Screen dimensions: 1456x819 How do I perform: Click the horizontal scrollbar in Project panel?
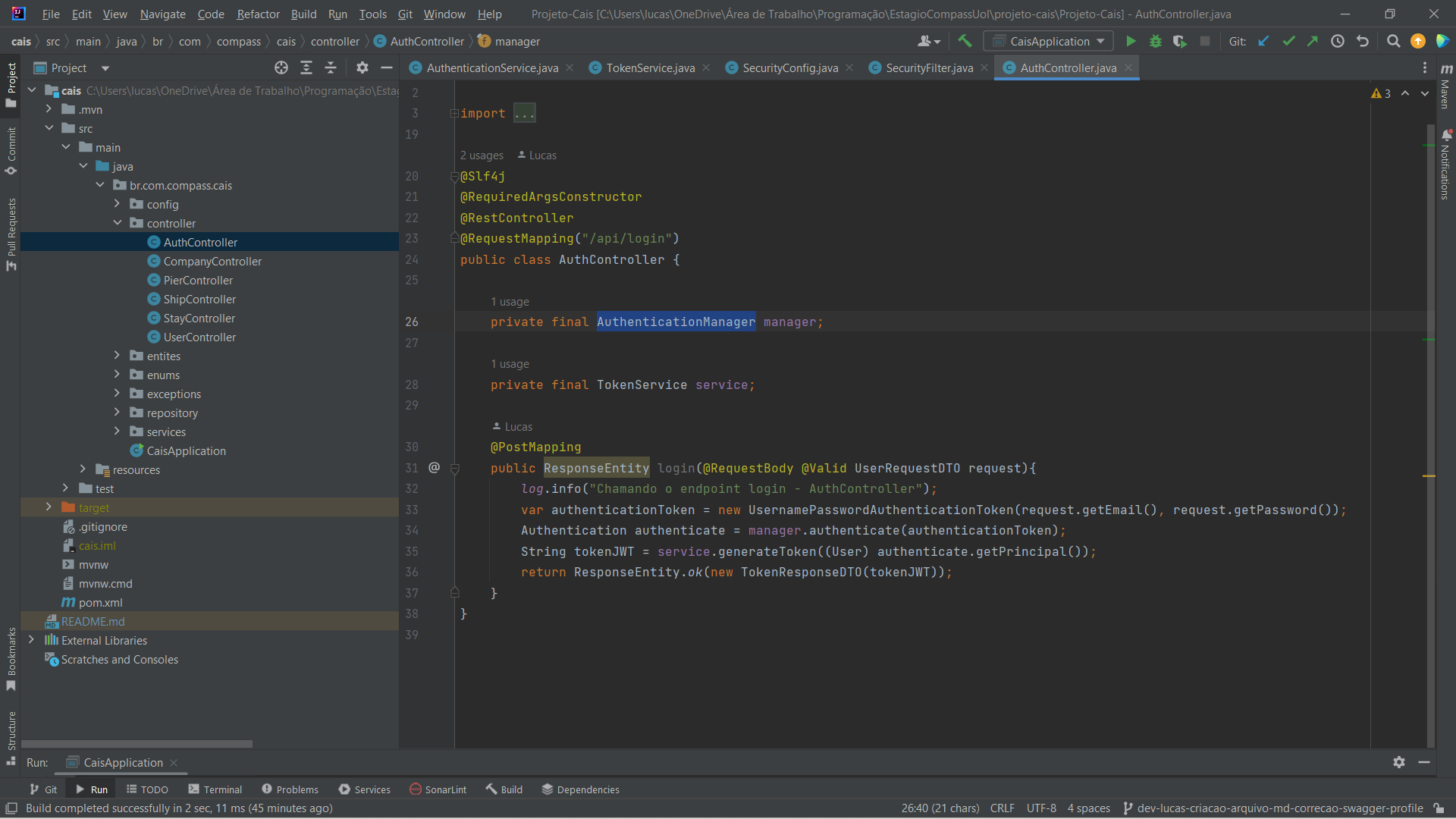coord(136,744)
